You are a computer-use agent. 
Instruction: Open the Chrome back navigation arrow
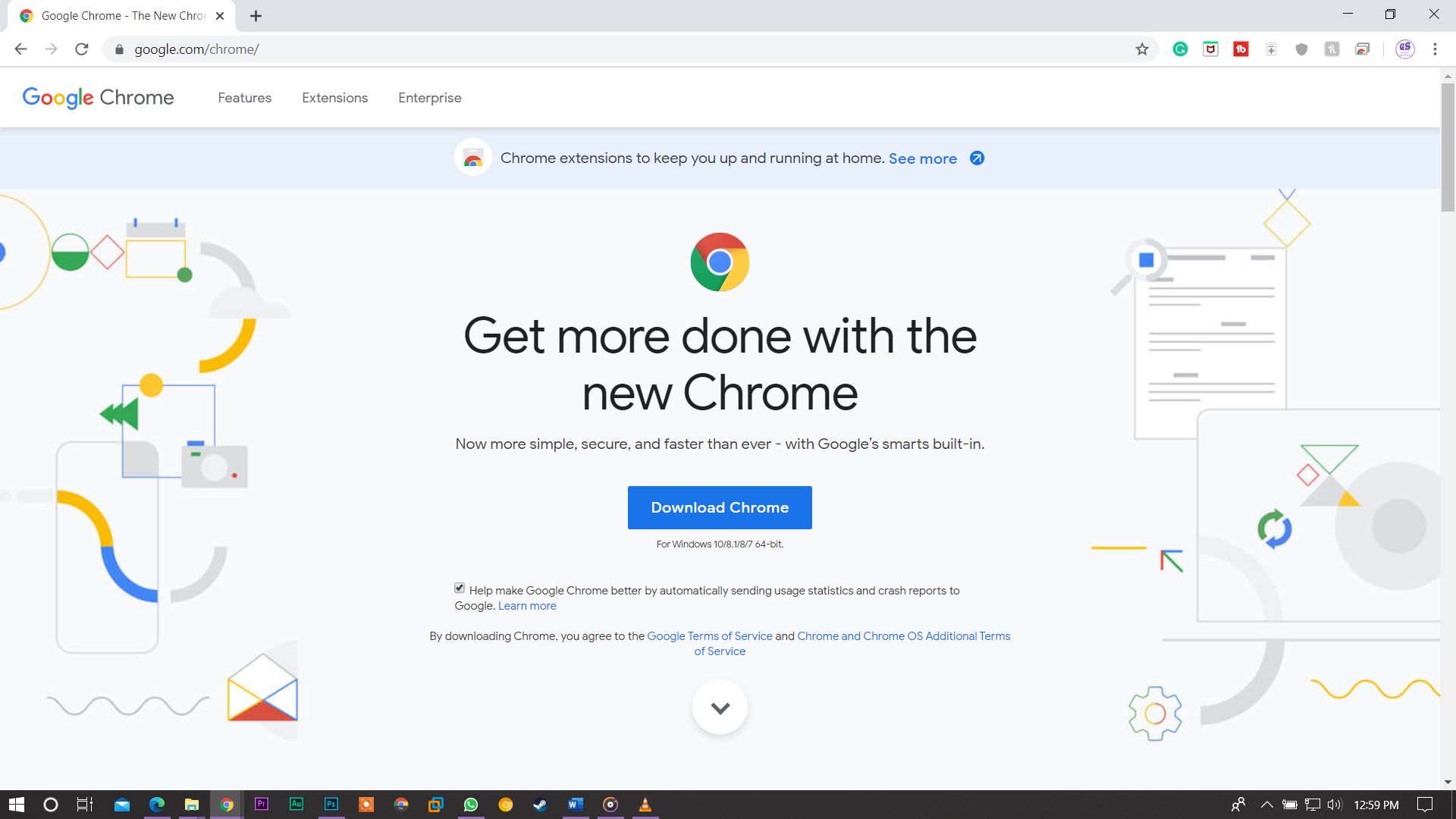20,49
